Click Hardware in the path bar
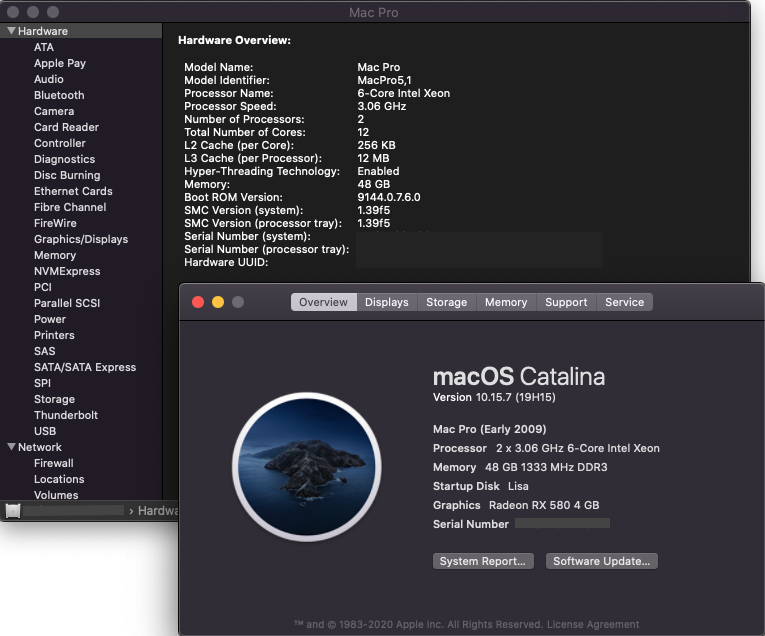Image resolution: width=765 pixels, height=636 pixels. click(158, 511)
